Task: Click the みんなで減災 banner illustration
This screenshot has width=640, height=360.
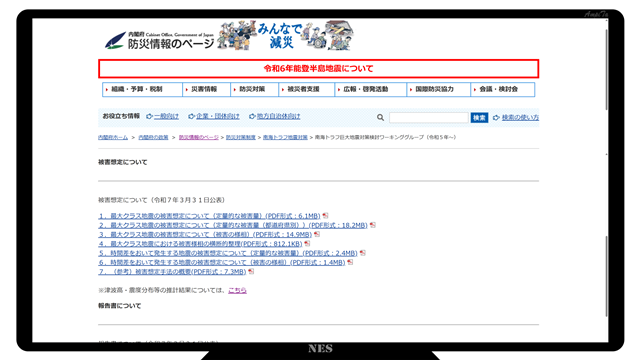Action: coord(285,36)
